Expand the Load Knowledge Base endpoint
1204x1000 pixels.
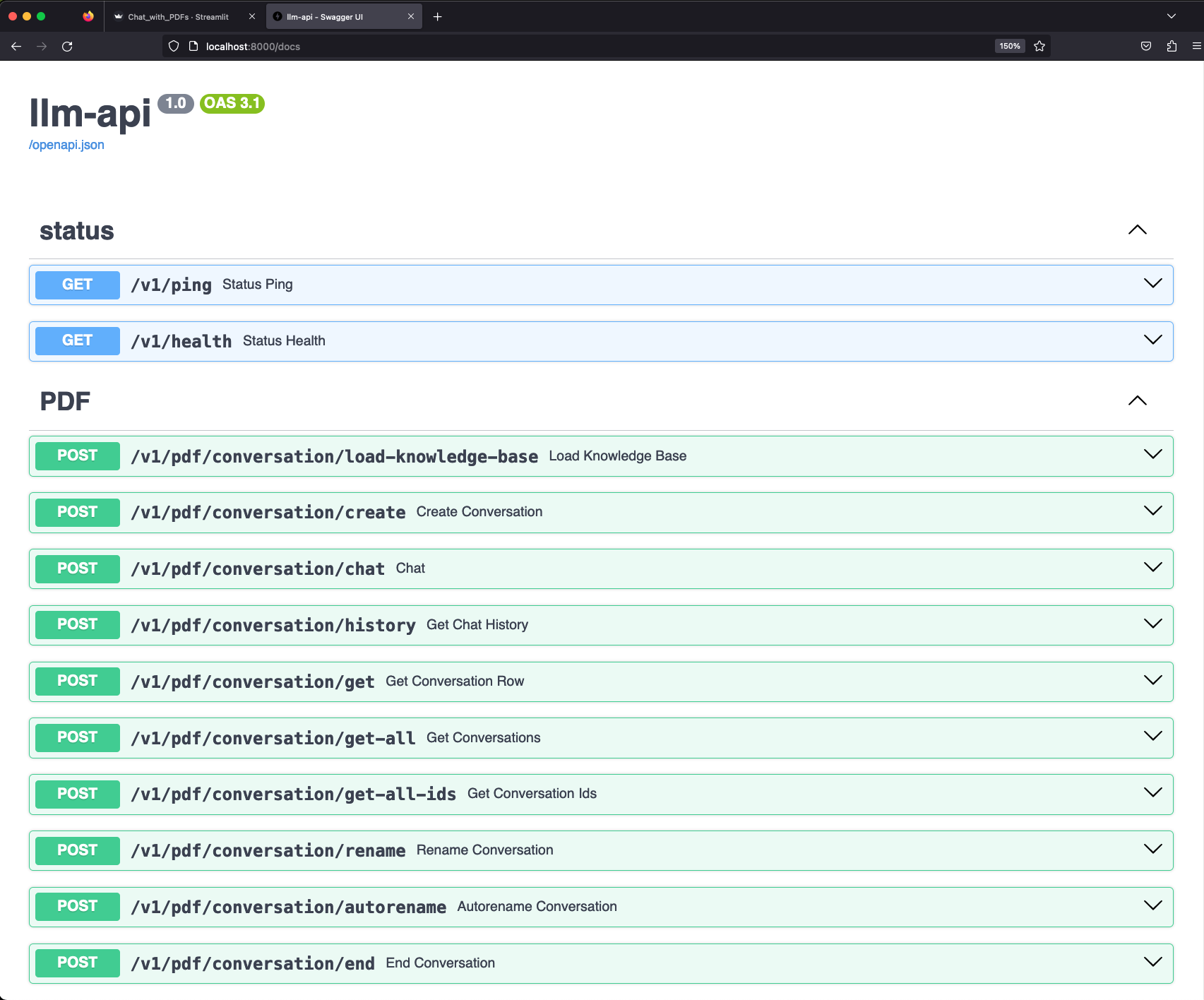point(1153,456)
